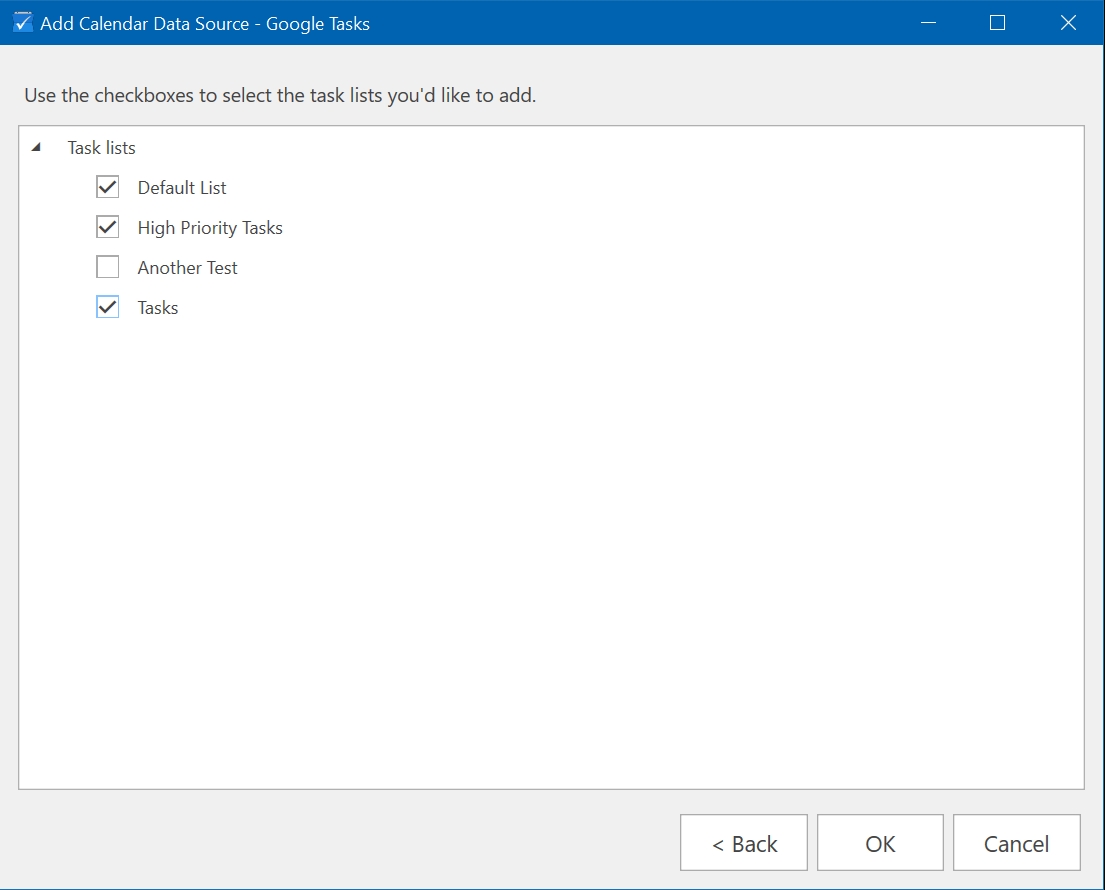
Task: Minimize the Add Calendar Data Source window
Action: click(x=929, y=23)
